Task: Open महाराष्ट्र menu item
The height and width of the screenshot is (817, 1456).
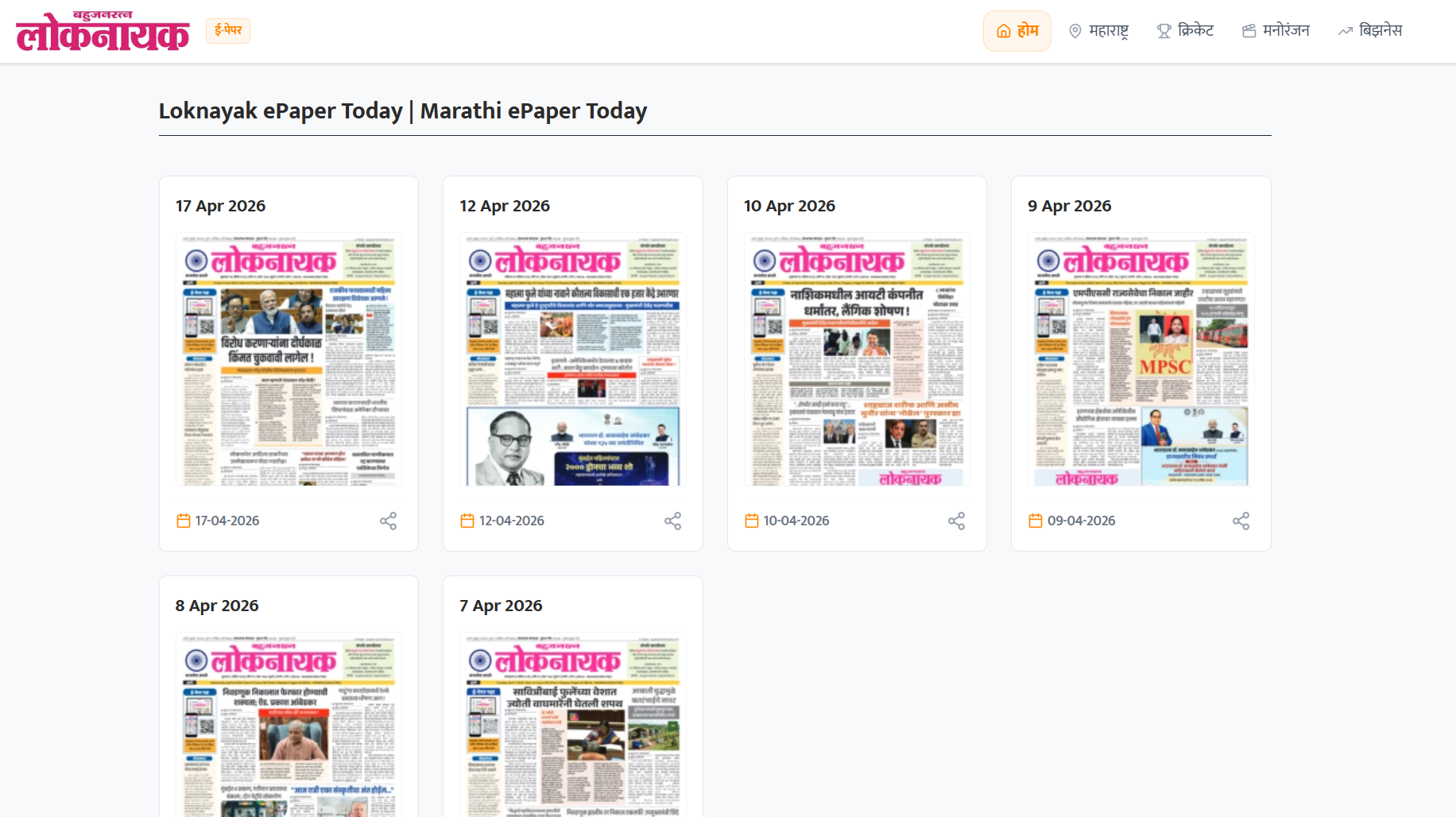Action: coord(1098,31)
